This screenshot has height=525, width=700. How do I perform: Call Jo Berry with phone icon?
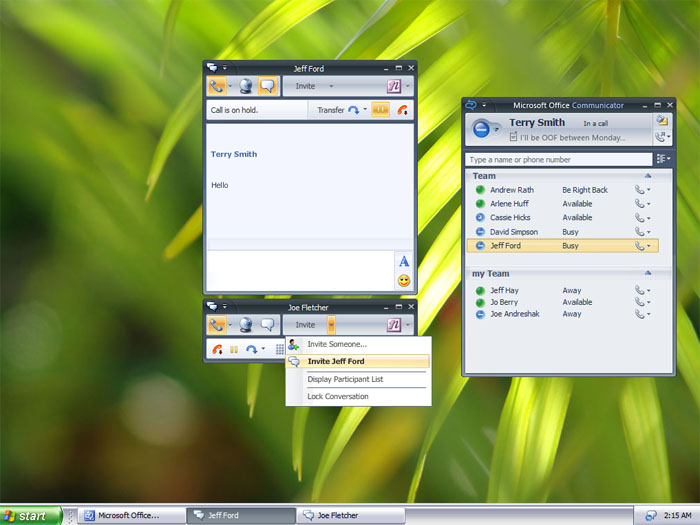(640, 302)
